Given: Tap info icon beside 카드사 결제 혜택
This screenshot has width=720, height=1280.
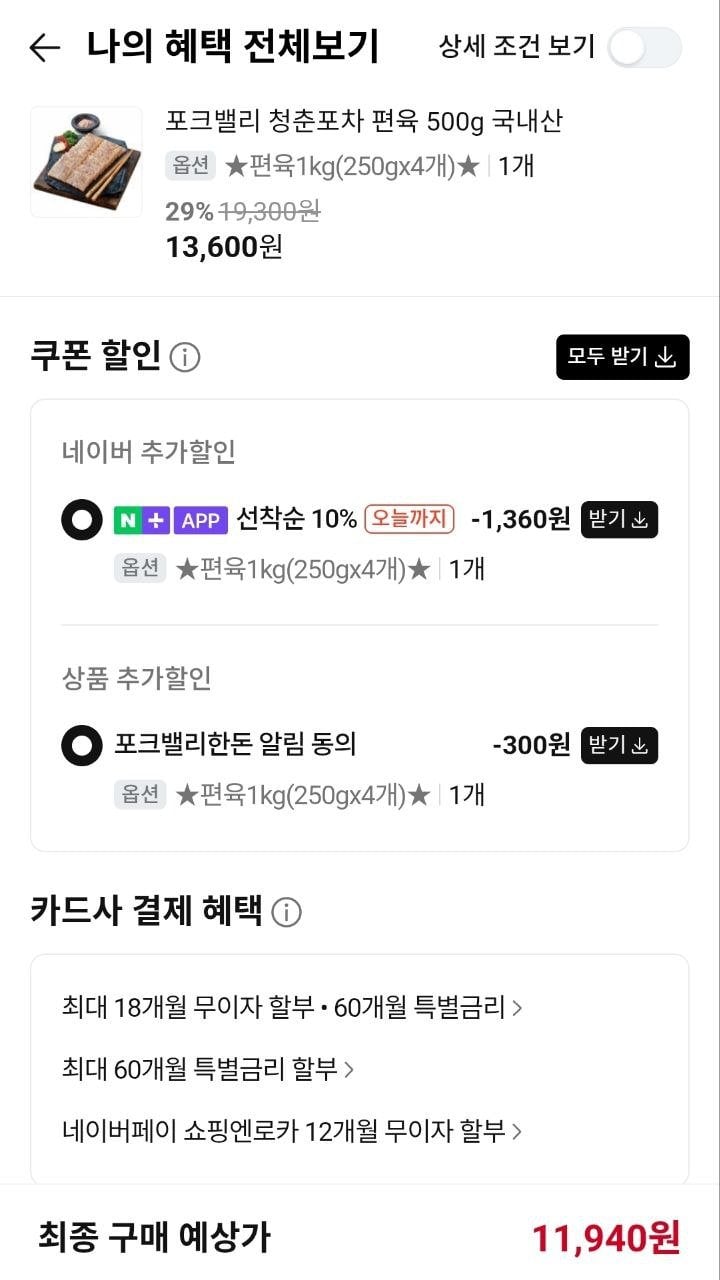Looking at the screenshot, I should [x=286, y=912].
